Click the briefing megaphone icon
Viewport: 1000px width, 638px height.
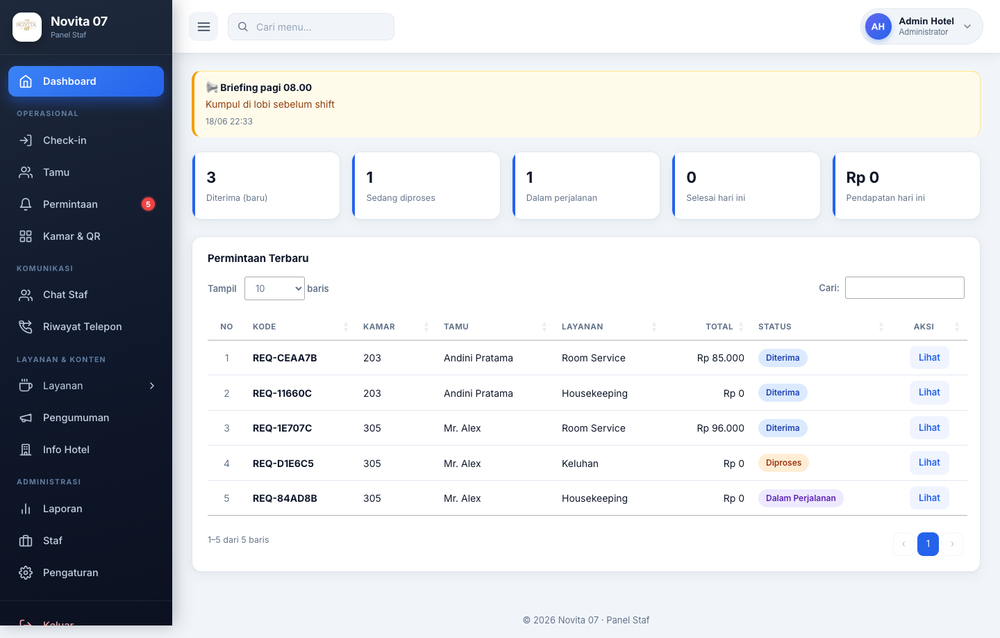212,87
